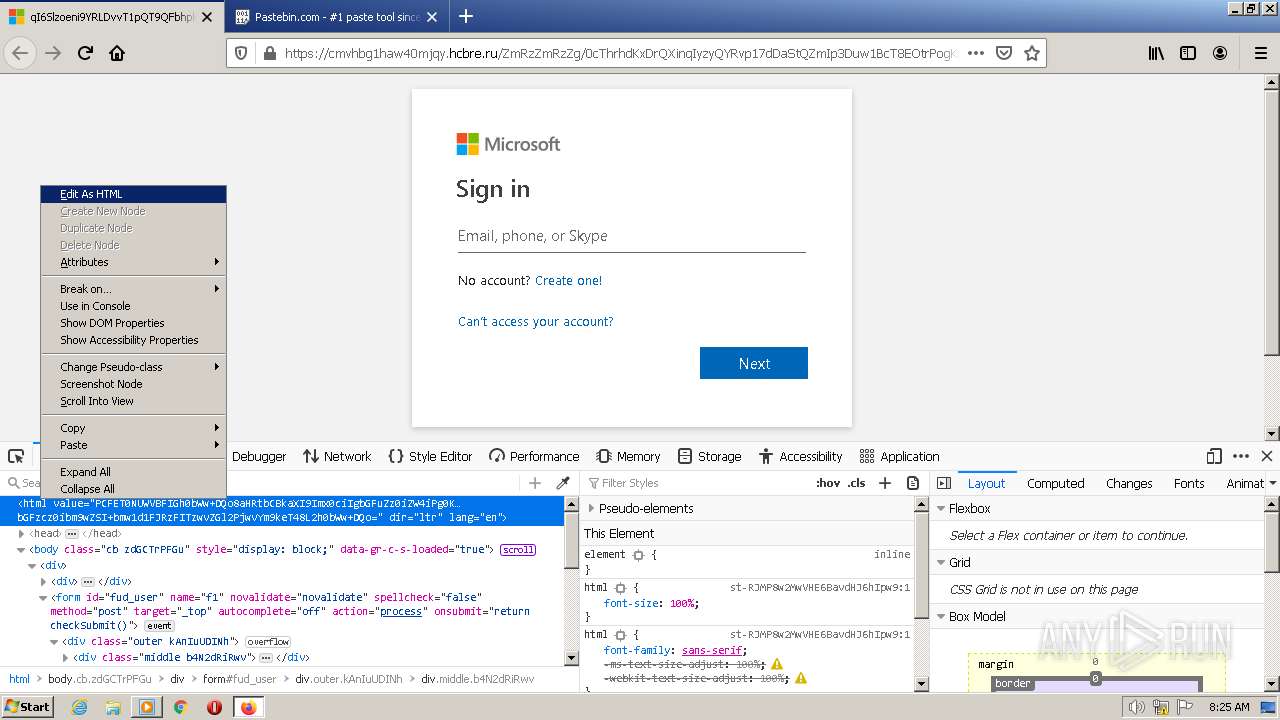Collapse the Box Model section
The image size is (1280, 720).
940,616
